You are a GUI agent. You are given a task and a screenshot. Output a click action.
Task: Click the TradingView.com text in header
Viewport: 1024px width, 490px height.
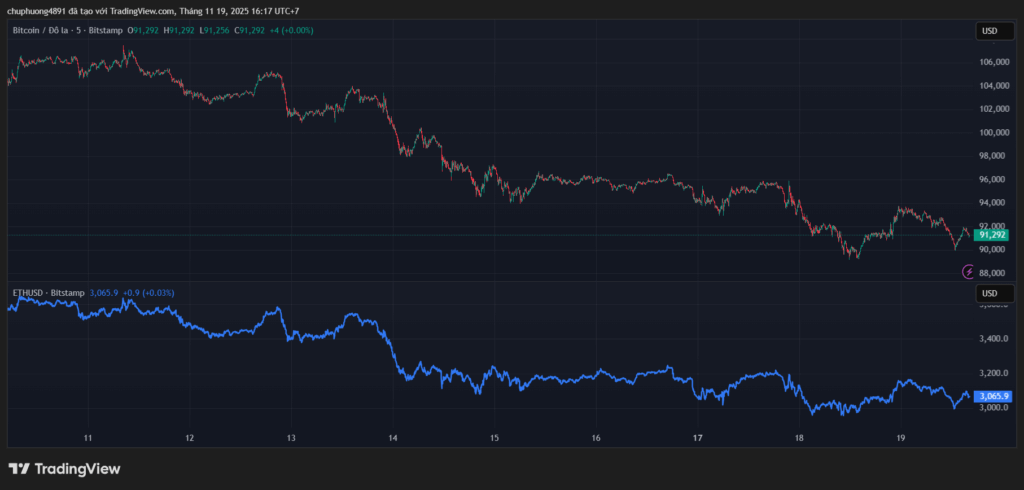(138, 11)
